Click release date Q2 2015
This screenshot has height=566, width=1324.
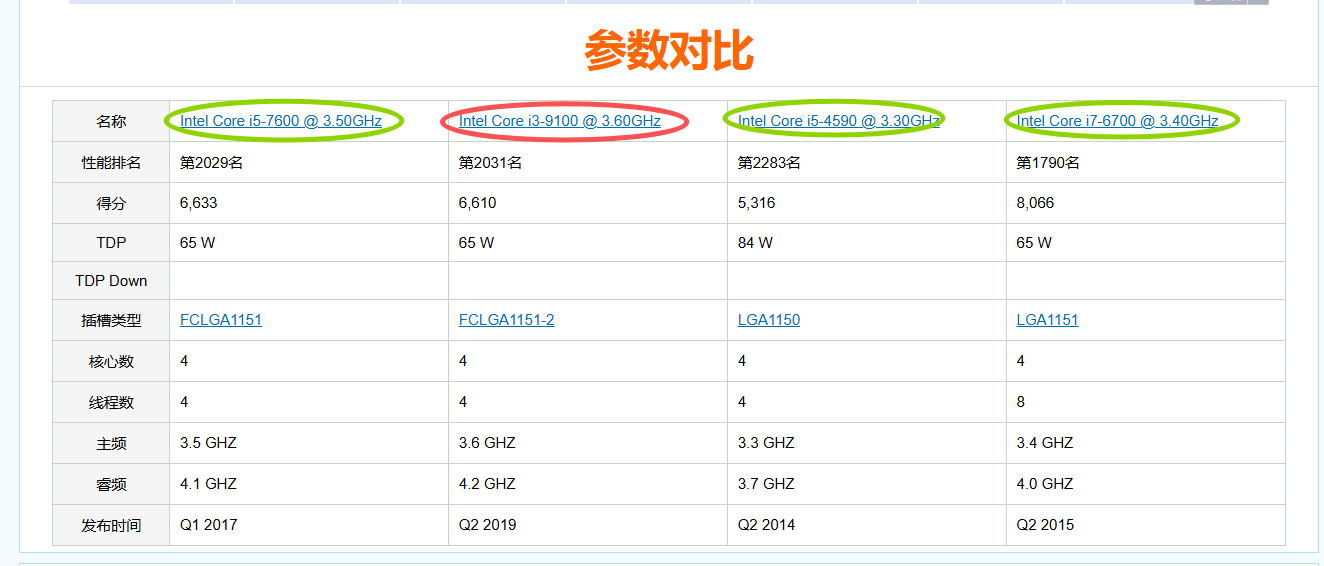[1046, 525]
